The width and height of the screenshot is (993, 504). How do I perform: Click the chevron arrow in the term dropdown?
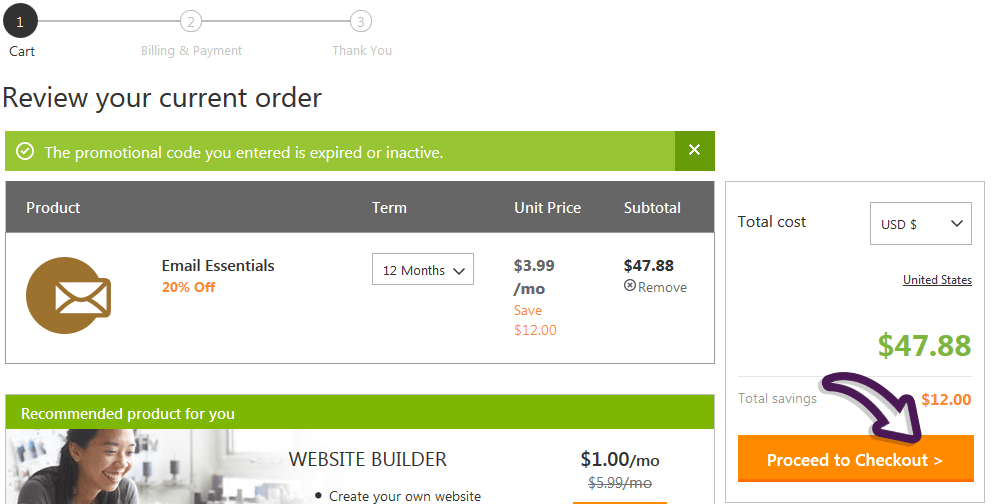pyautogui.click(x=459, y=271)
